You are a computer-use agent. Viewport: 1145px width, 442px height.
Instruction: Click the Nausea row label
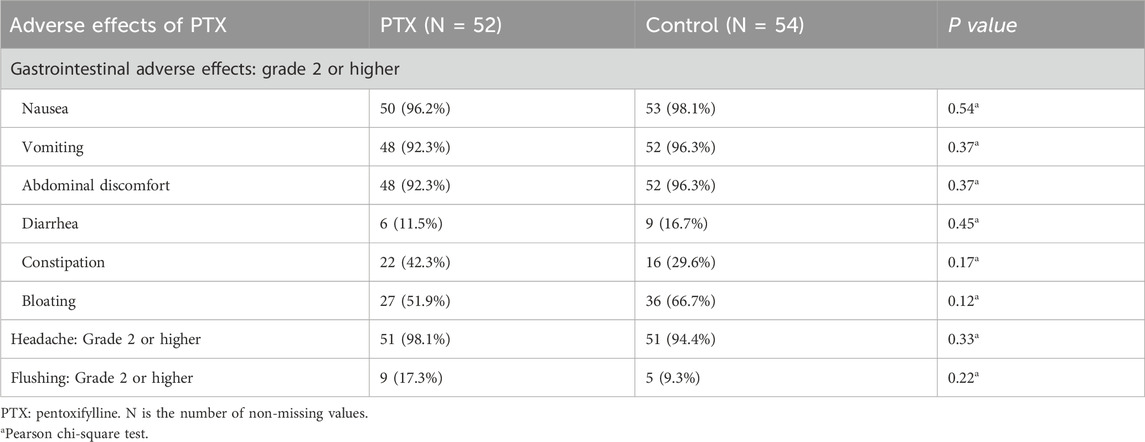[x=48, y=113]
